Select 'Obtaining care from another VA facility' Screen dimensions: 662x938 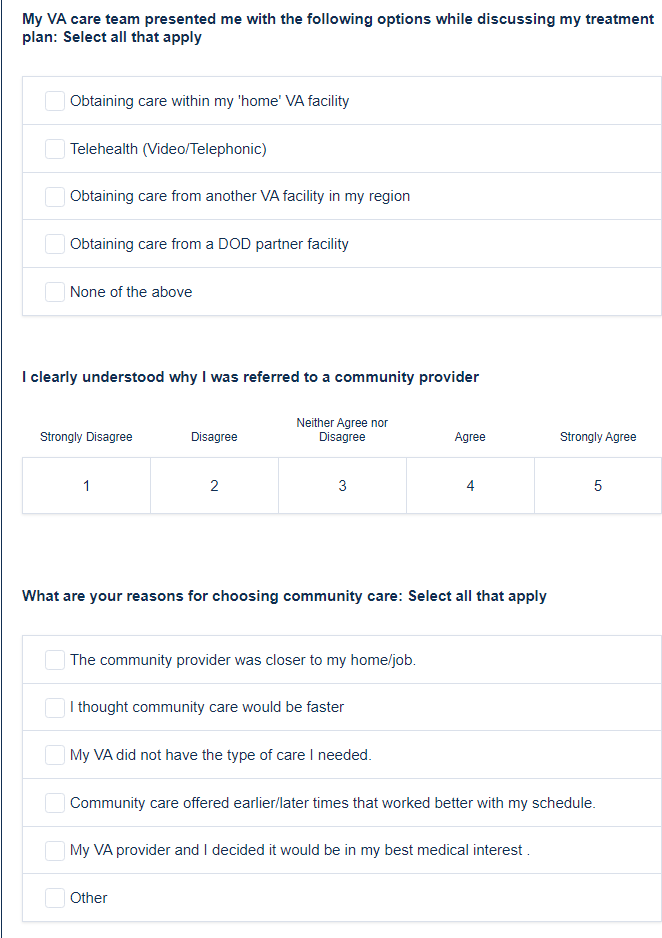tap(55, 197)
